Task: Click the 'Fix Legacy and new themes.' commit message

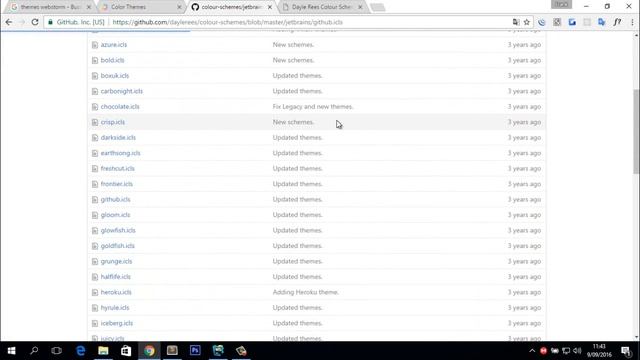Action: click(313, 107)
